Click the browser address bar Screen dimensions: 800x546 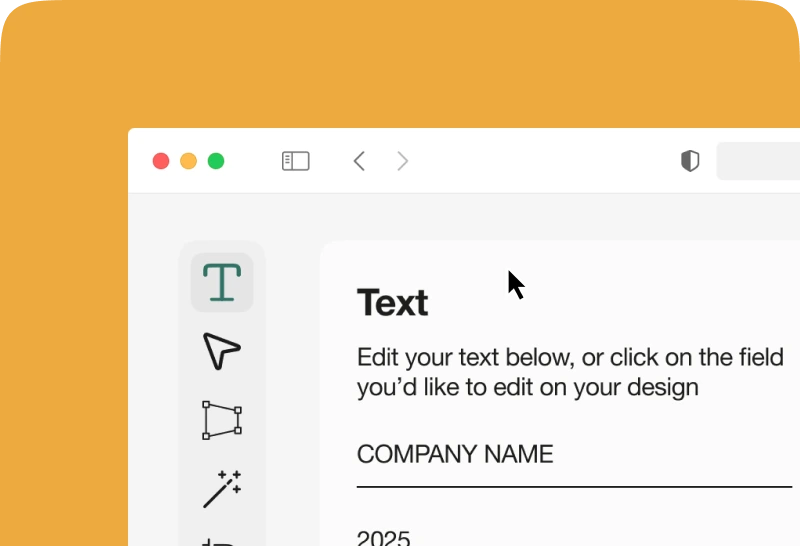click(760, 161)
